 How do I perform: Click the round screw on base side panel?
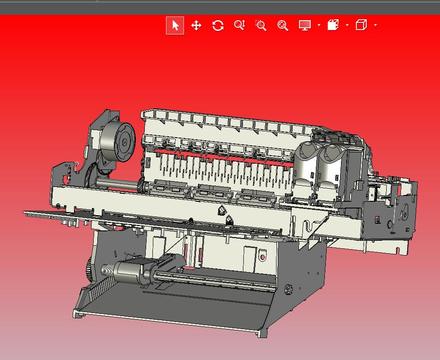pyautogui.click(x=288, y=289)
